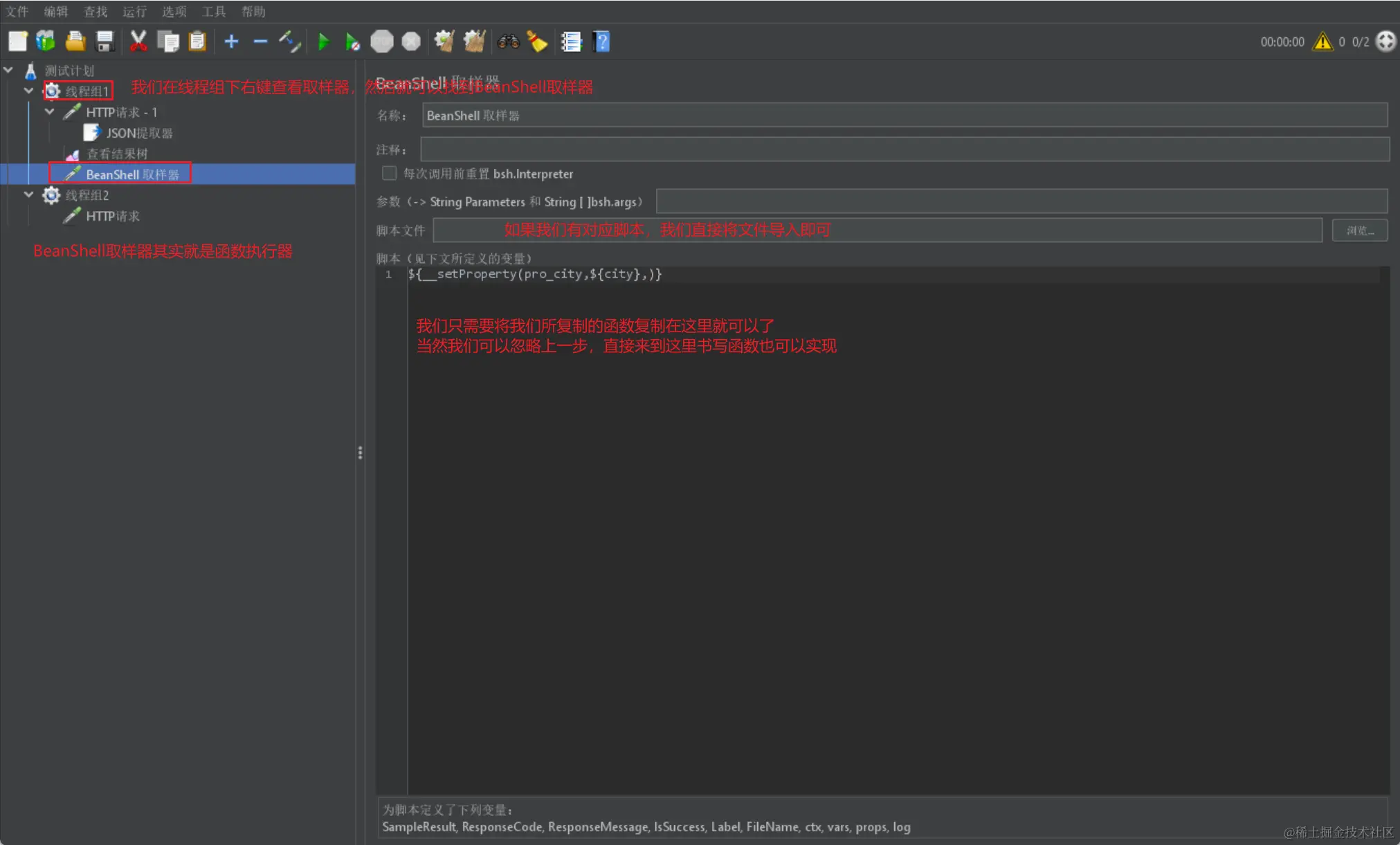Click the yellow warning log indicator
This screenshot has width=1400, height=845.
tap(1322, 42)
